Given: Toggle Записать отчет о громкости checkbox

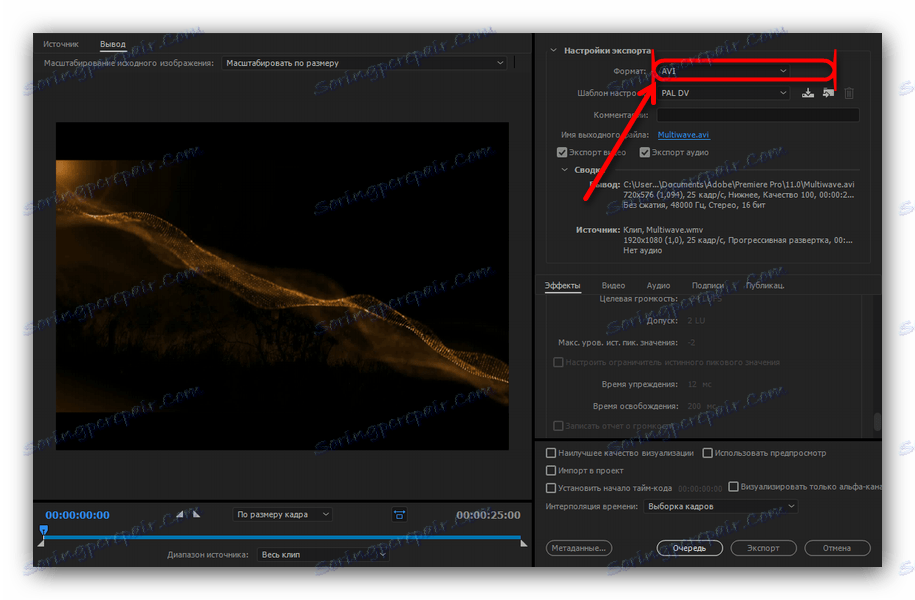Looking at the screenshot, I should tap(558, 426).
